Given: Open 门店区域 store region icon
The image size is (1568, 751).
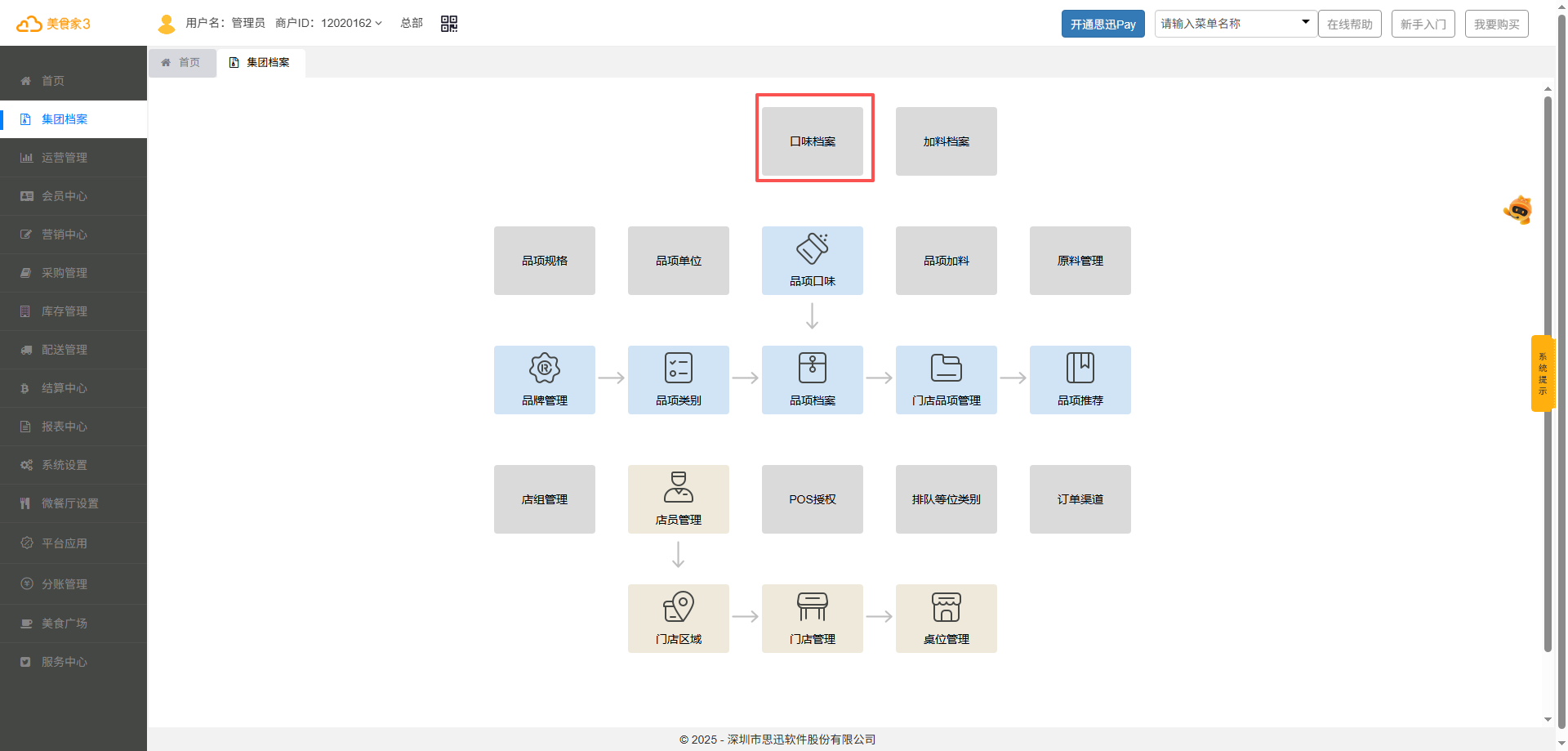Looking at the screenshot, I should 678,607.
